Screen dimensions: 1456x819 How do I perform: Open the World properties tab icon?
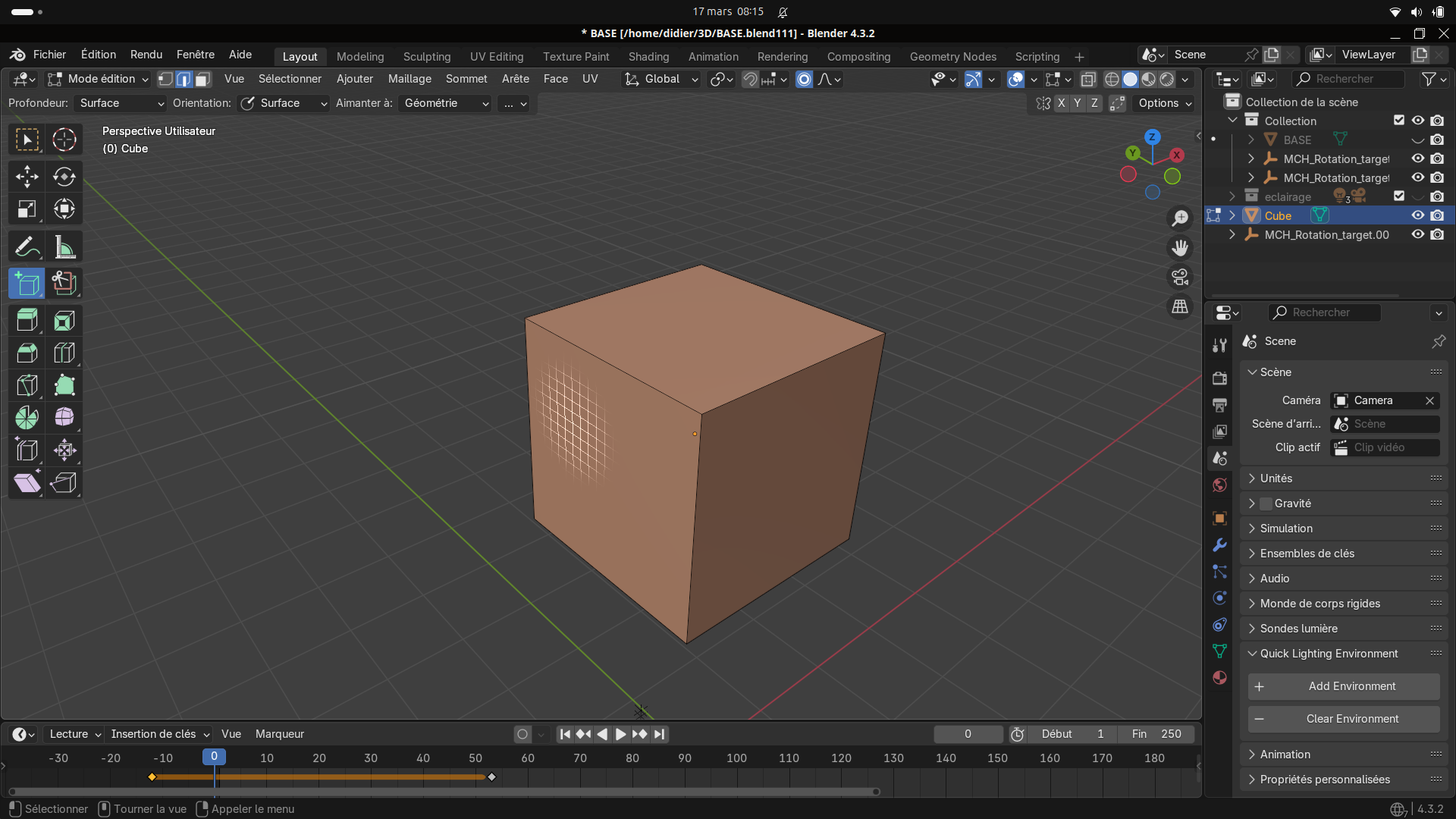click(x=1219, y=485)
